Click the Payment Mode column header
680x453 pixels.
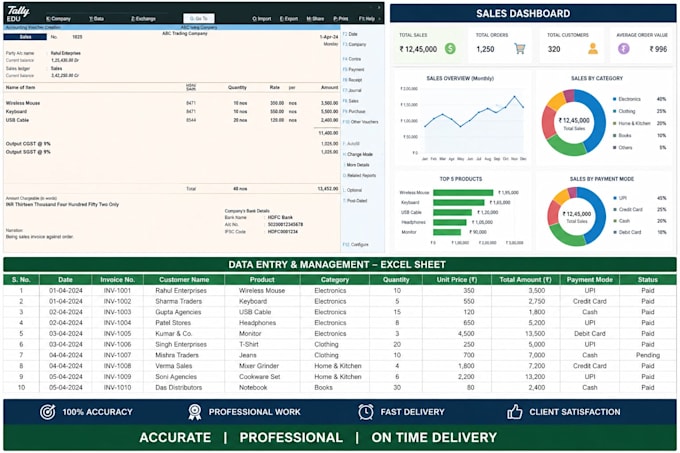589,280
